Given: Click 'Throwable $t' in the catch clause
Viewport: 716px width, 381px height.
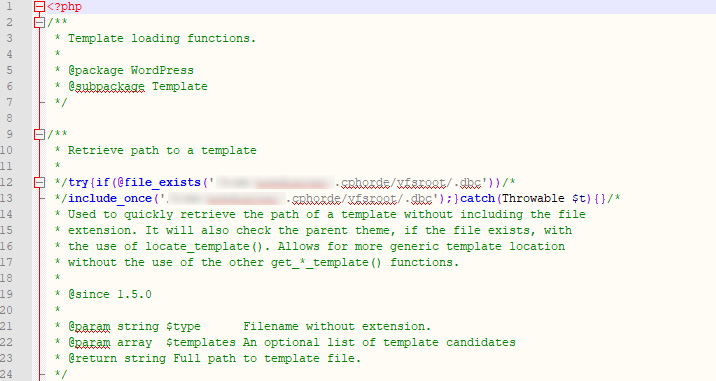Looking at the screenshot, I should tap(544, 198).
